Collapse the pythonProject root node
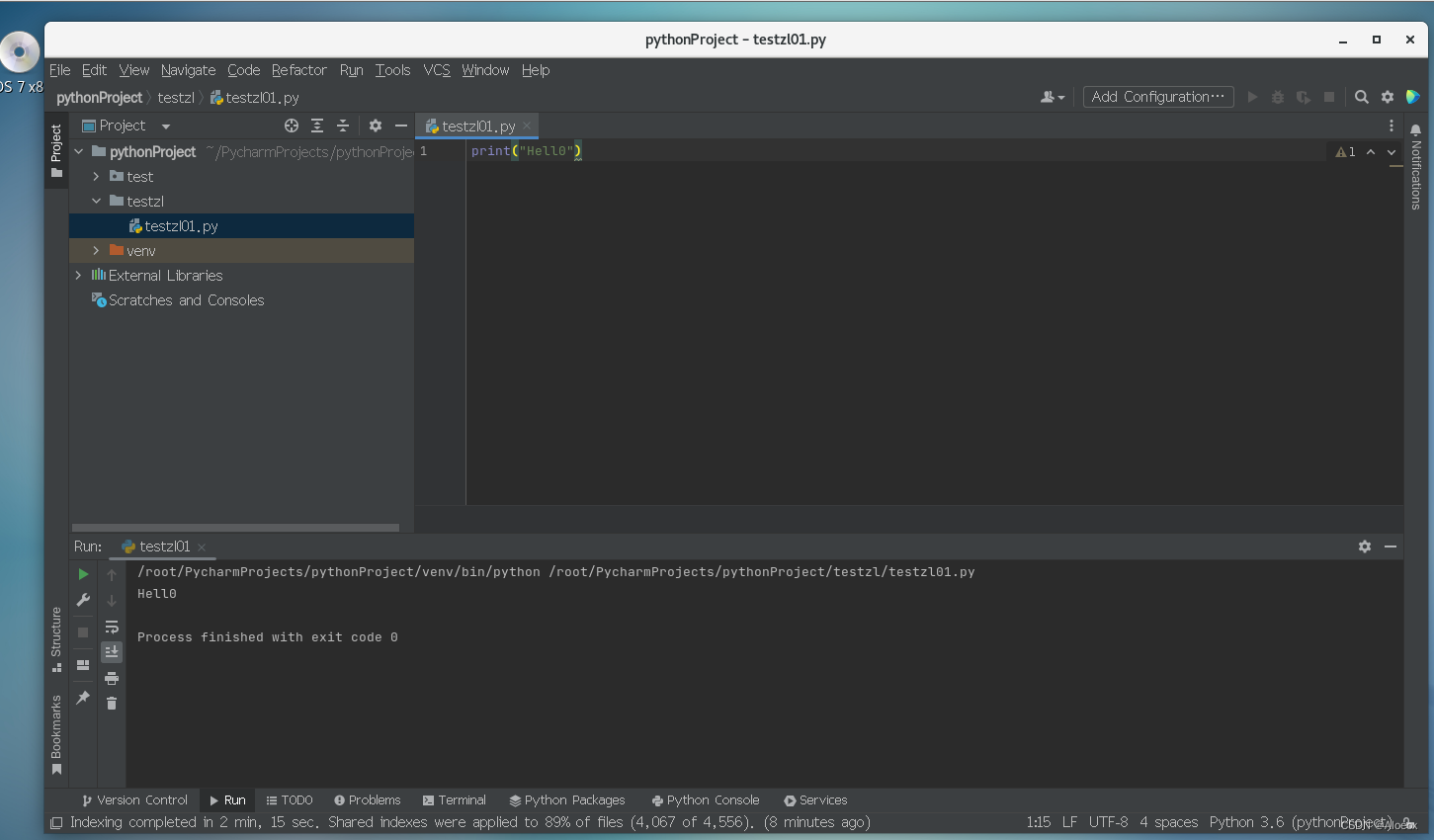This screenshot has height=840, width=1434. pyautogui.click(x=79, y=152)
